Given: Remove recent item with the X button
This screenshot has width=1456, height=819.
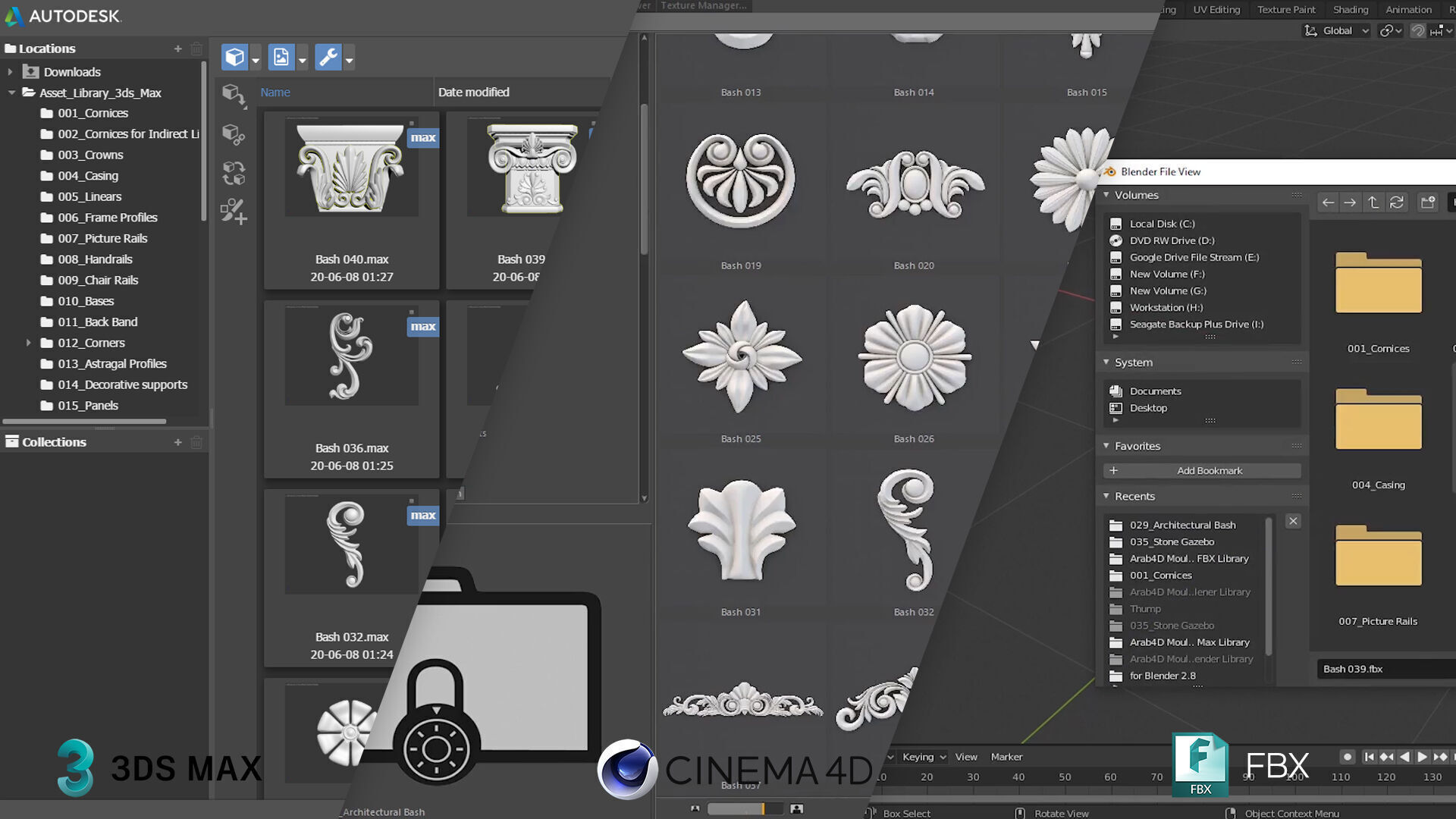Looking at the screenshot, I should [x=1294, y=521].
